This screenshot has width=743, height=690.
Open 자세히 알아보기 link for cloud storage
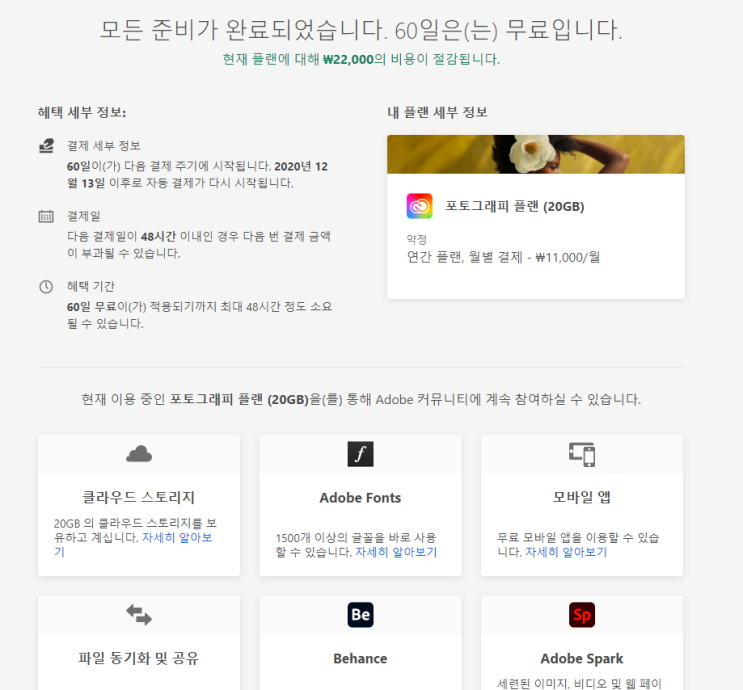(x=177, y=538)
